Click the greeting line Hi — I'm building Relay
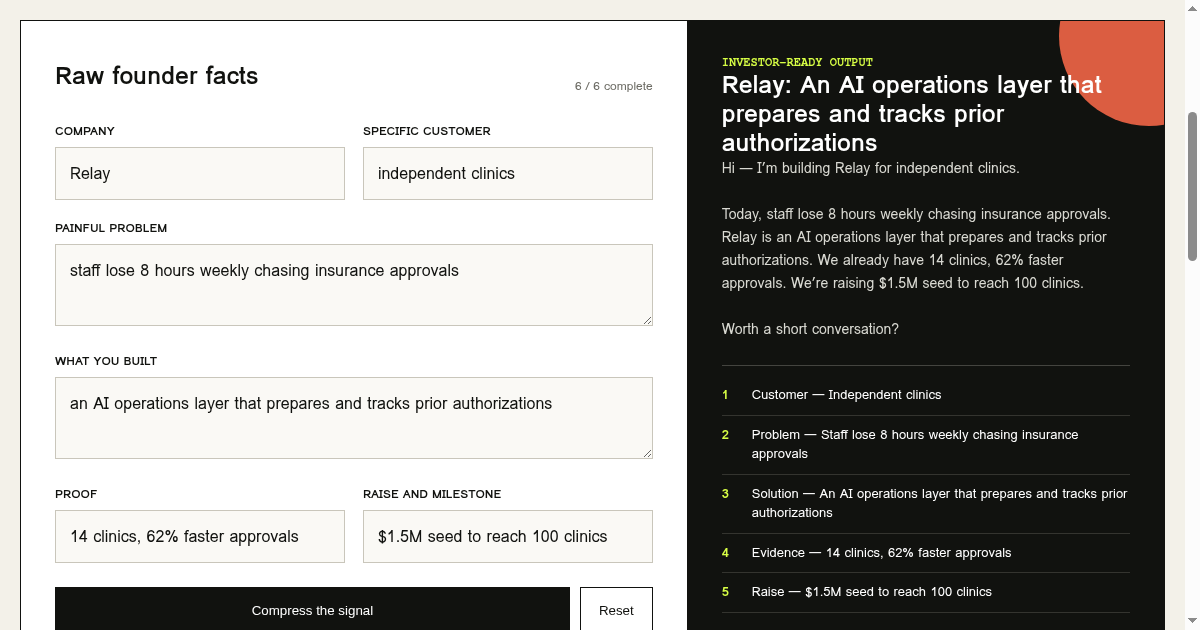Screen dimensions: 1200x630 pos(871,168)
